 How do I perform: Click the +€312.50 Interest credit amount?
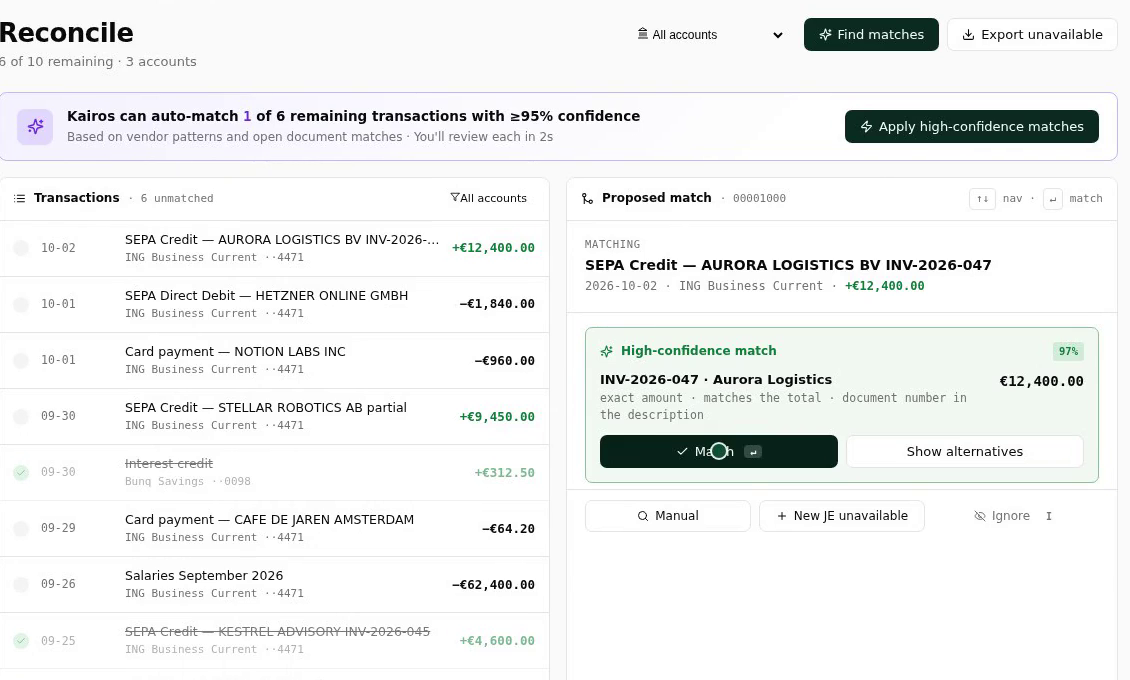pos(504,473)
